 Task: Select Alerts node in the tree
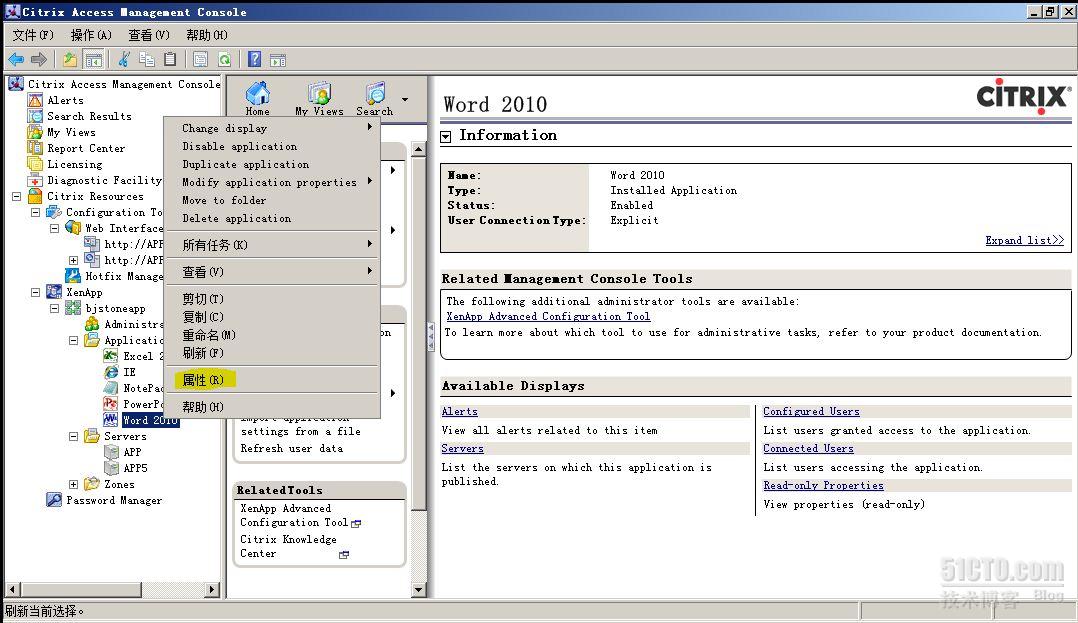tap(65, 100)
